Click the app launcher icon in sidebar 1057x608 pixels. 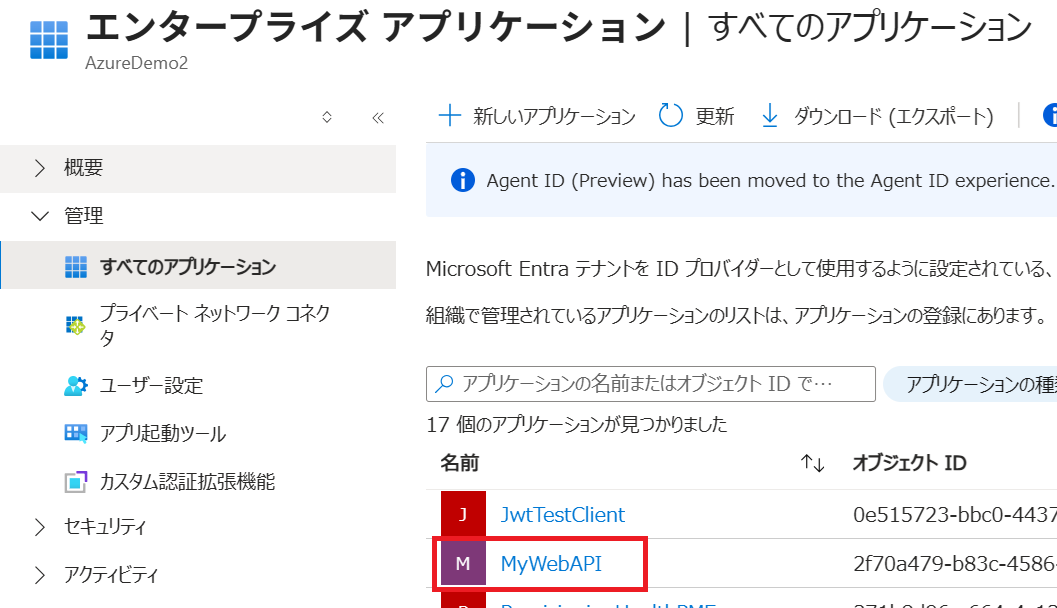[x=76, y=433]
